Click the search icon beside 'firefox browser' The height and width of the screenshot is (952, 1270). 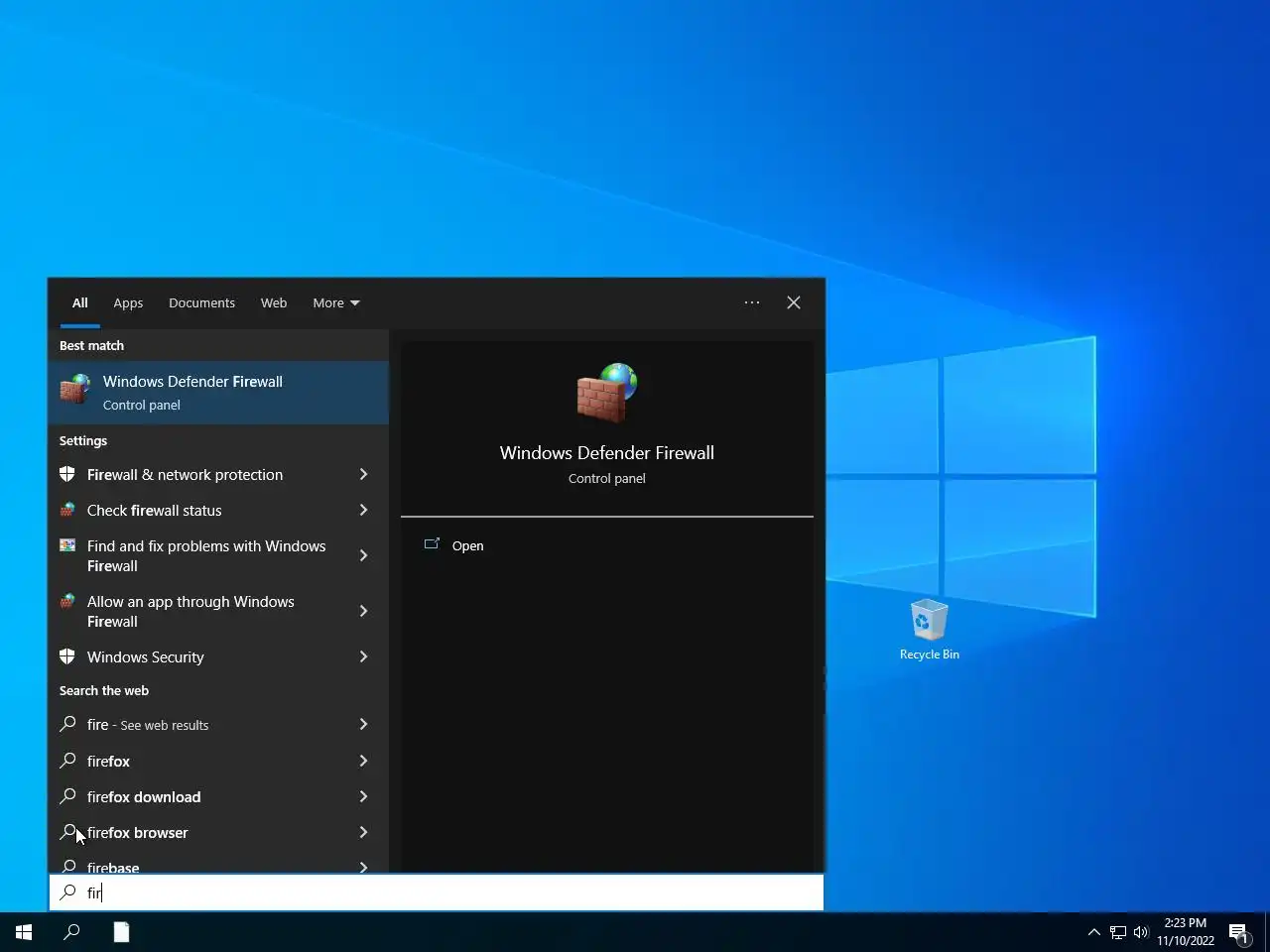coord(67,832)
